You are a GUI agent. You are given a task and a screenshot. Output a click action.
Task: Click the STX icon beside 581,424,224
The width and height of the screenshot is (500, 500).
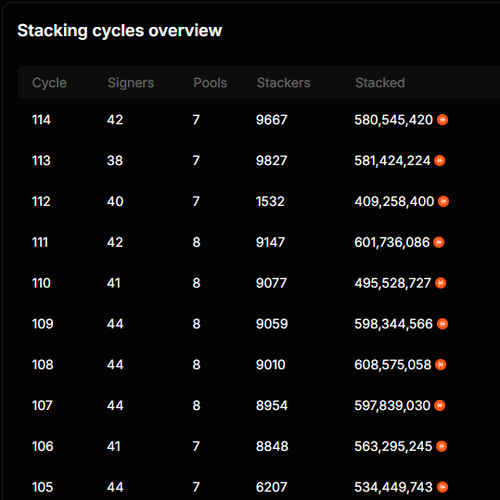(x=440, y=161)
